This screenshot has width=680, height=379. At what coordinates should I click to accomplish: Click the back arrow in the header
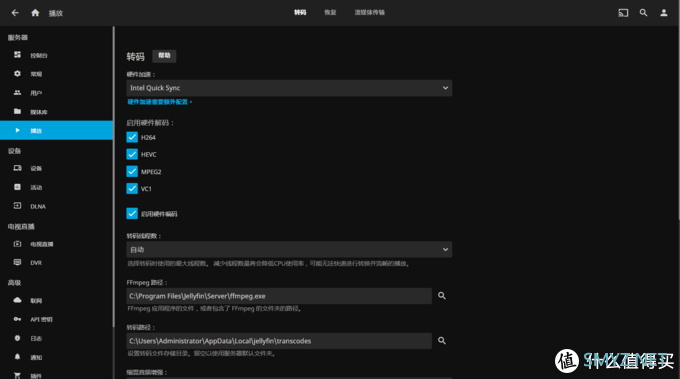coord(15,13)
